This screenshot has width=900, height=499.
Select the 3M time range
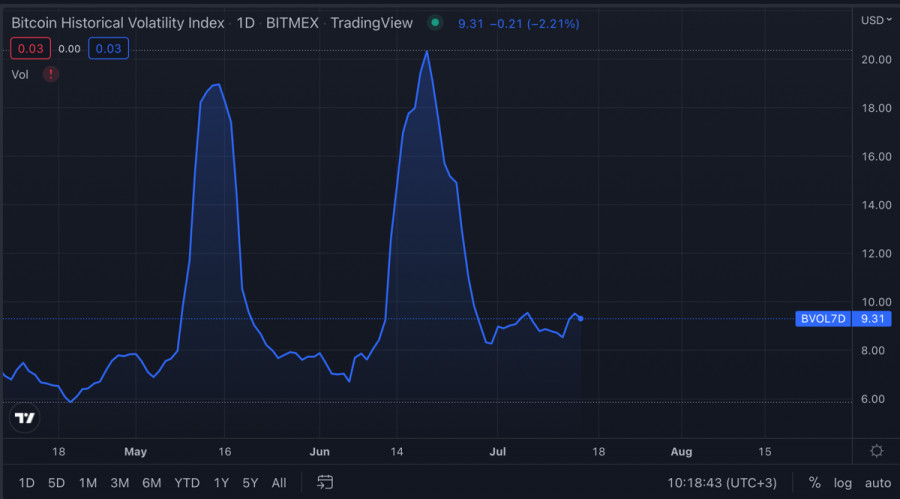[x=119, y=483]
